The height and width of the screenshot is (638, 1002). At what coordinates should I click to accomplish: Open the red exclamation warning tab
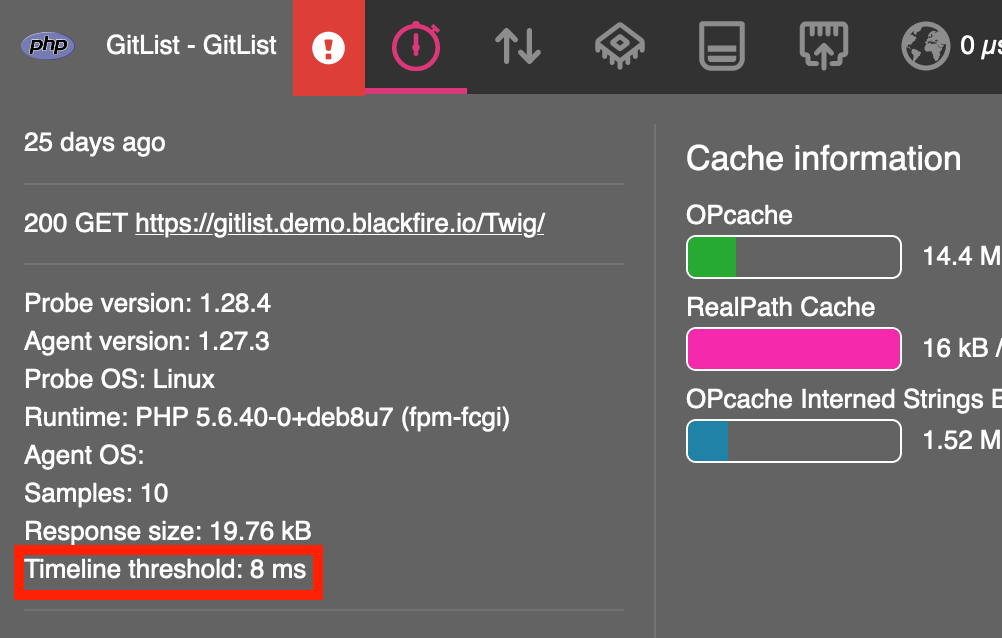tap(328, 47)
